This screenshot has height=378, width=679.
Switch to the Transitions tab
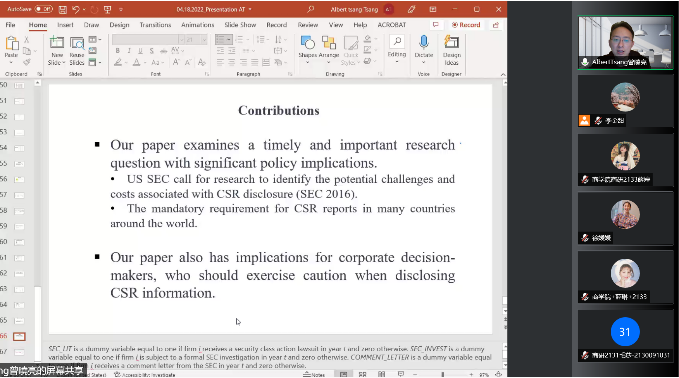click(x=155, y=25)
